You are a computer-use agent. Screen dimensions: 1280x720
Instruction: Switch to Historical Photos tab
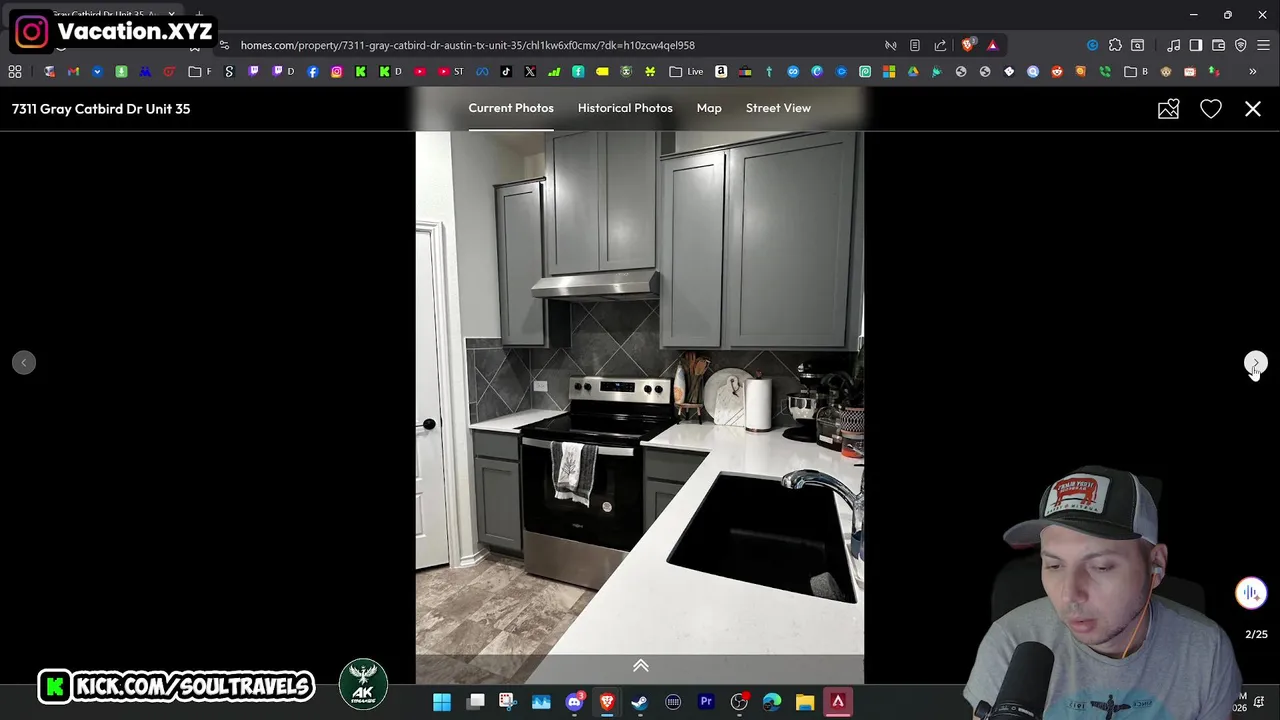pyautogui.click(x=625, y=108)
